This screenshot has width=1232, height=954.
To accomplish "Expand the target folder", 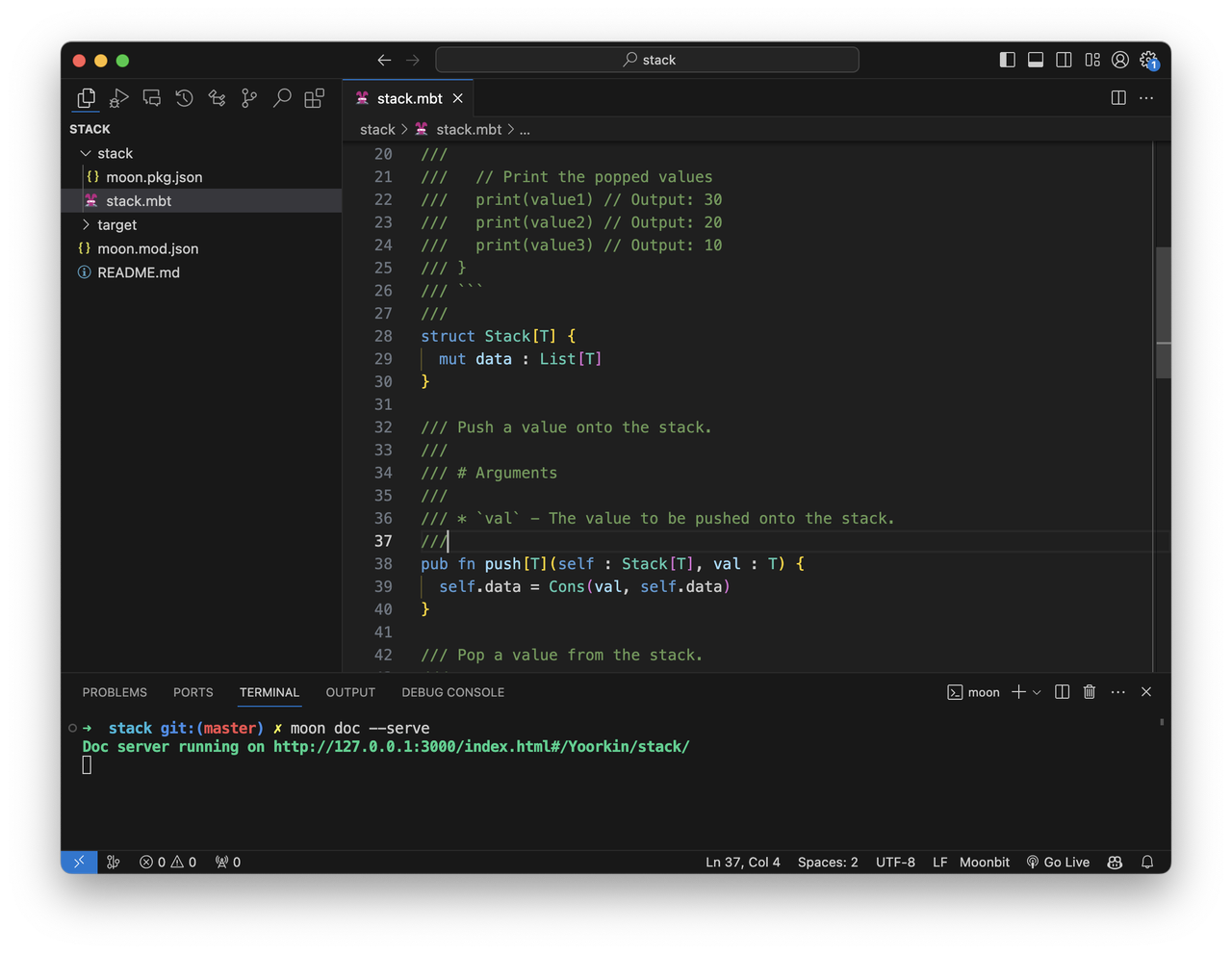I will [116, 224].
